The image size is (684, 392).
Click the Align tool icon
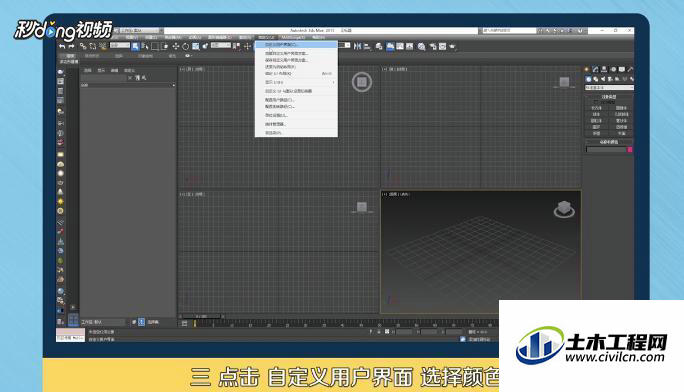(367, 46)
